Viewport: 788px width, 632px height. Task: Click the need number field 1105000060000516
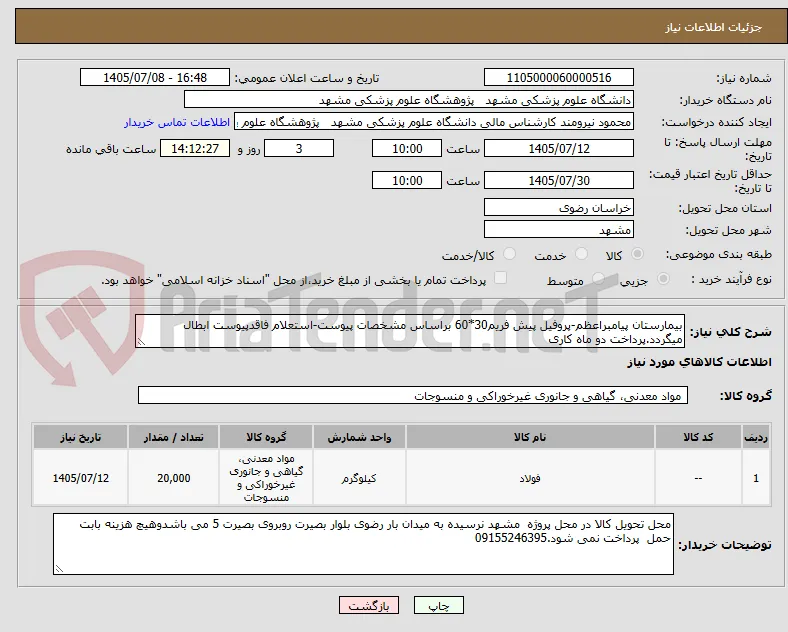coord(559,77)
